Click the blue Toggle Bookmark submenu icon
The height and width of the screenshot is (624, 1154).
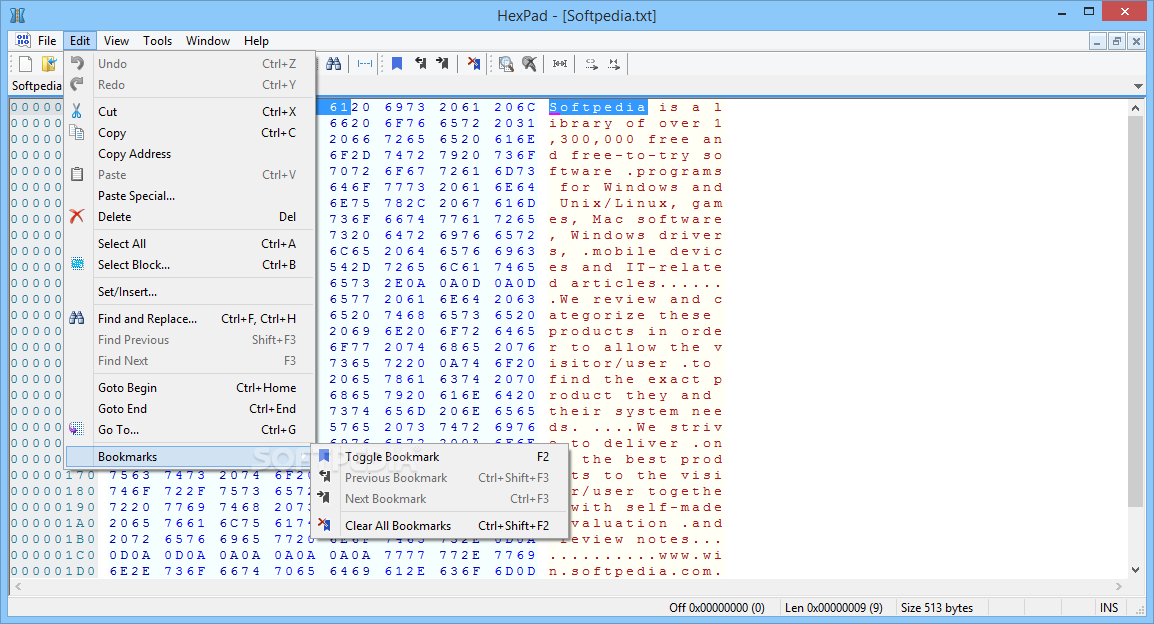[324, 456]
